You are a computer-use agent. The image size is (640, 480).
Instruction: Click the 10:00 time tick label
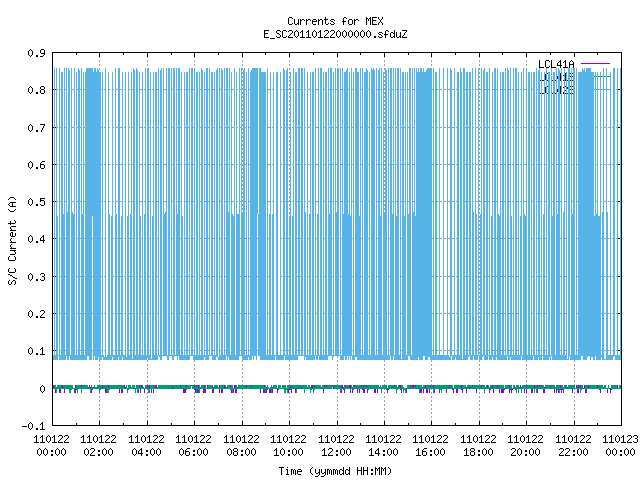(x=289, y=452)
